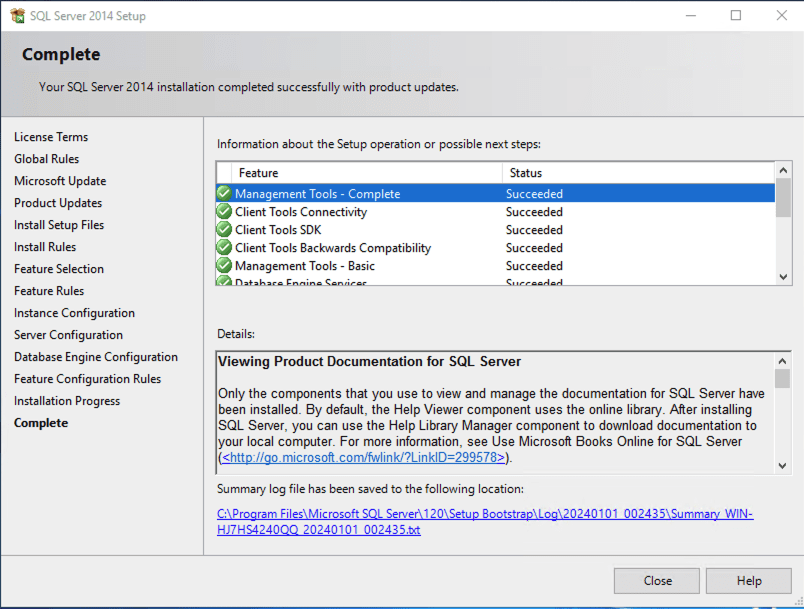This screenshot has width=804, height=609.
Task: Click green check icon beside Client Tools Connectivity
Action: 225,212
